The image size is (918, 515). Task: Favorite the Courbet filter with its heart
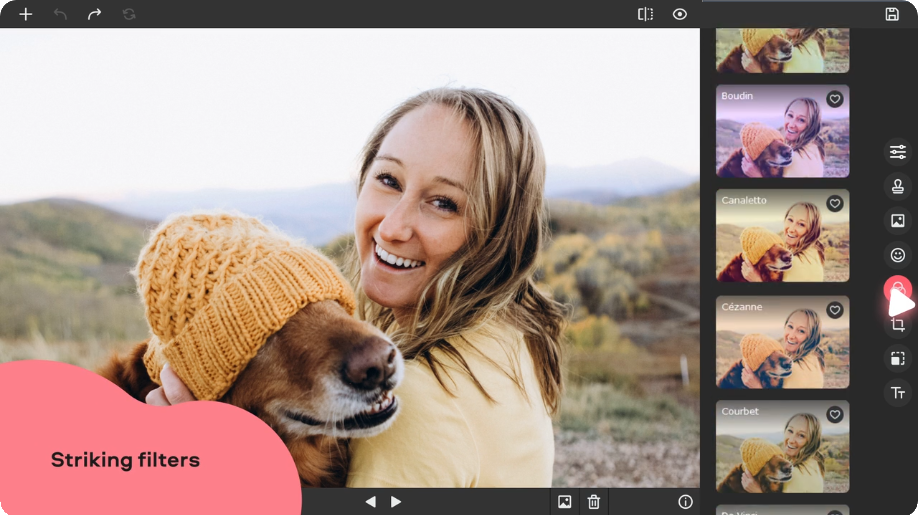[x=835, y=414]
